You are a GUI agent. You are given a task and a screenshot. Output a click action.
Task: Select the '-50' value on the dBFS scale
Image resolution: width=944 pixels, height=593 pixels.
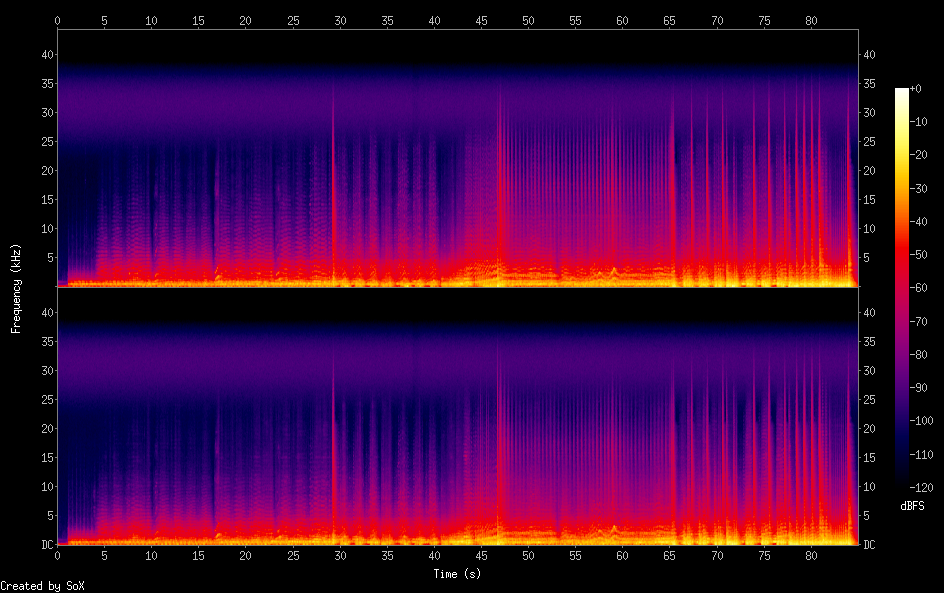click(919, 255)
